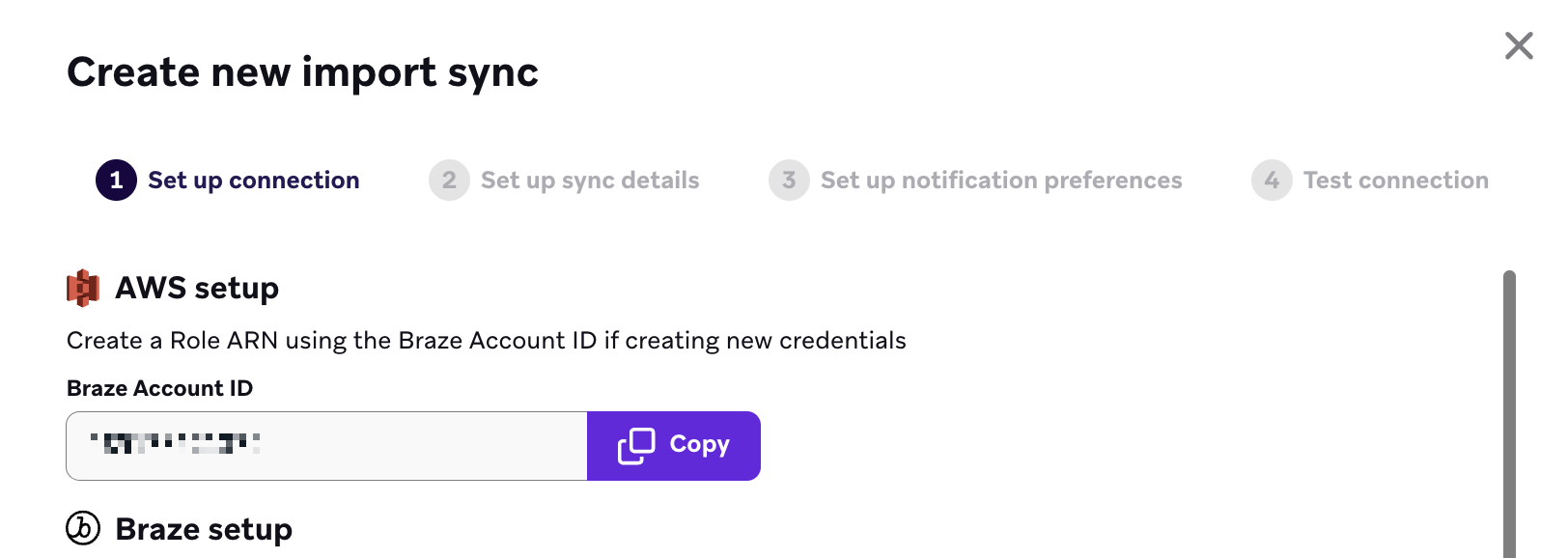Return to the Set up connection step
Image resolution: width=1568 pixels, height=558 pixels.
253,180
